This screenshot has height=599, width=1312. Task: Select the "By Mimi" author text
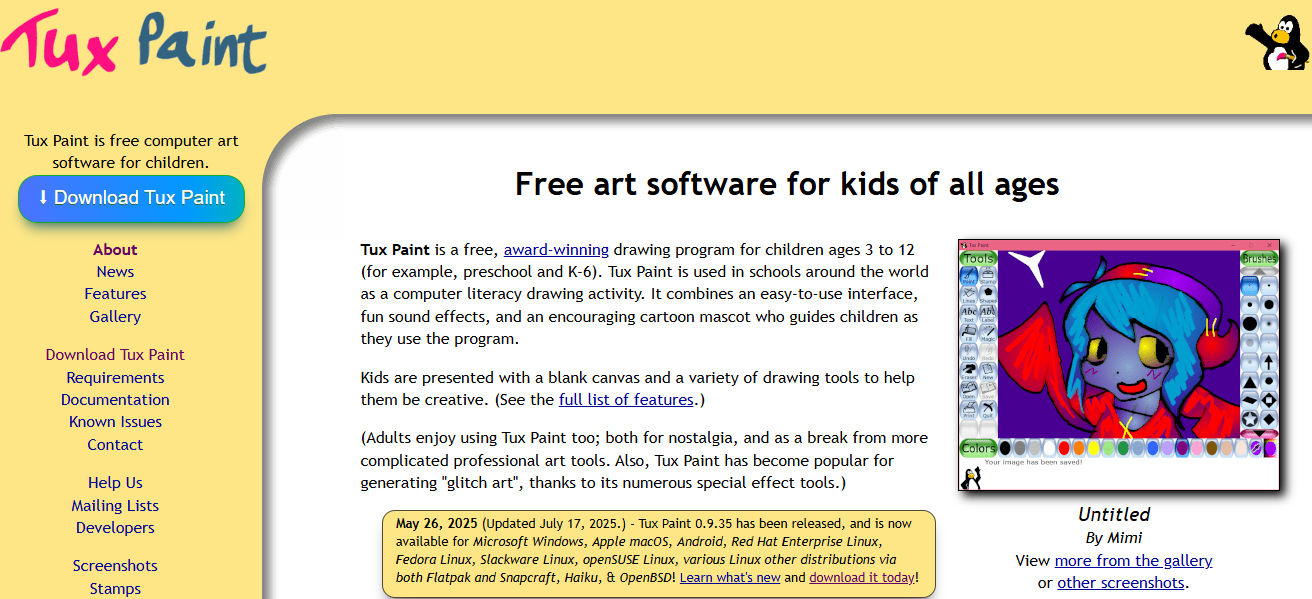[x=1114, y=539]
